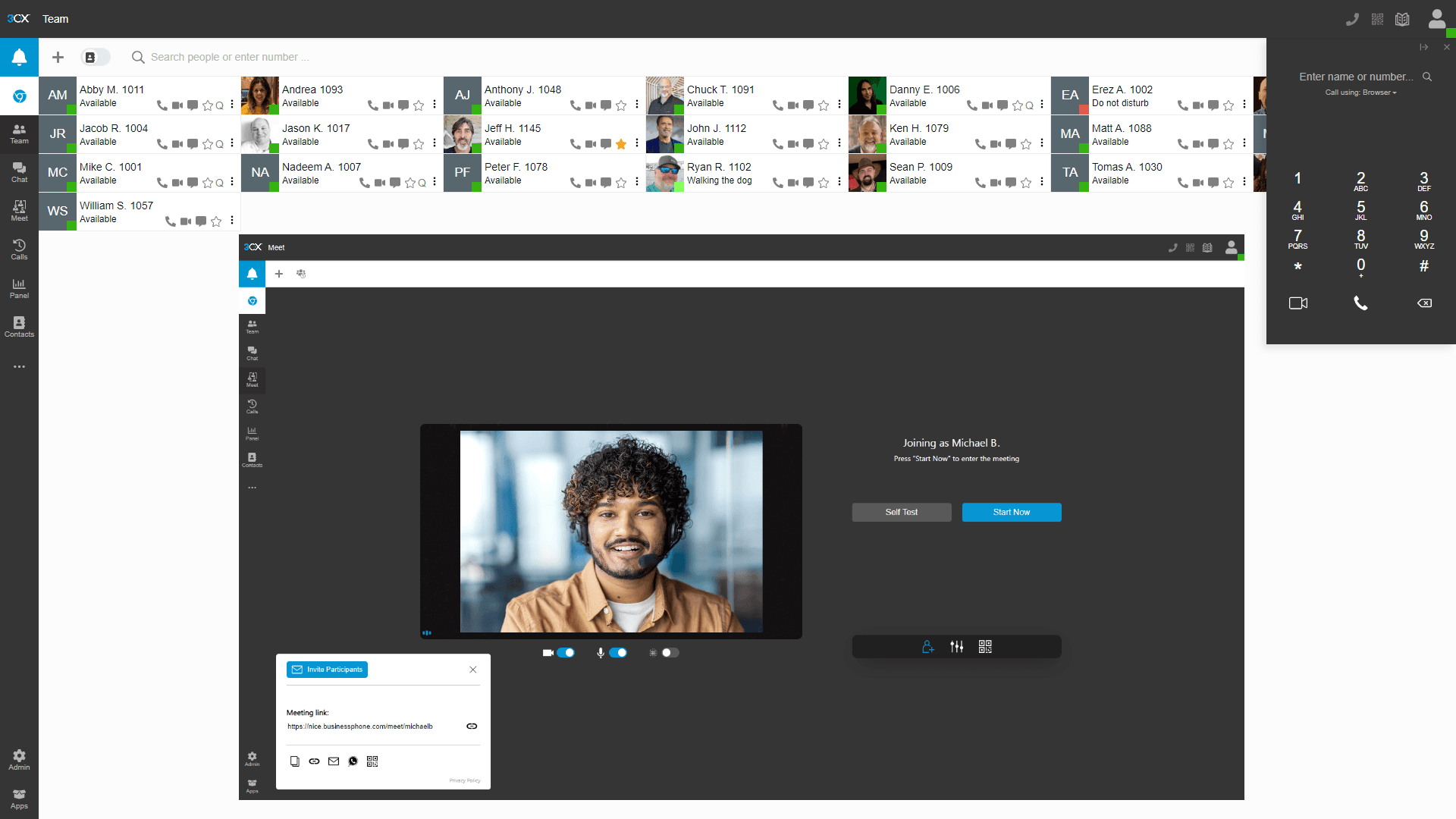Open Abby M.'s more options menu

pos(232,105)
